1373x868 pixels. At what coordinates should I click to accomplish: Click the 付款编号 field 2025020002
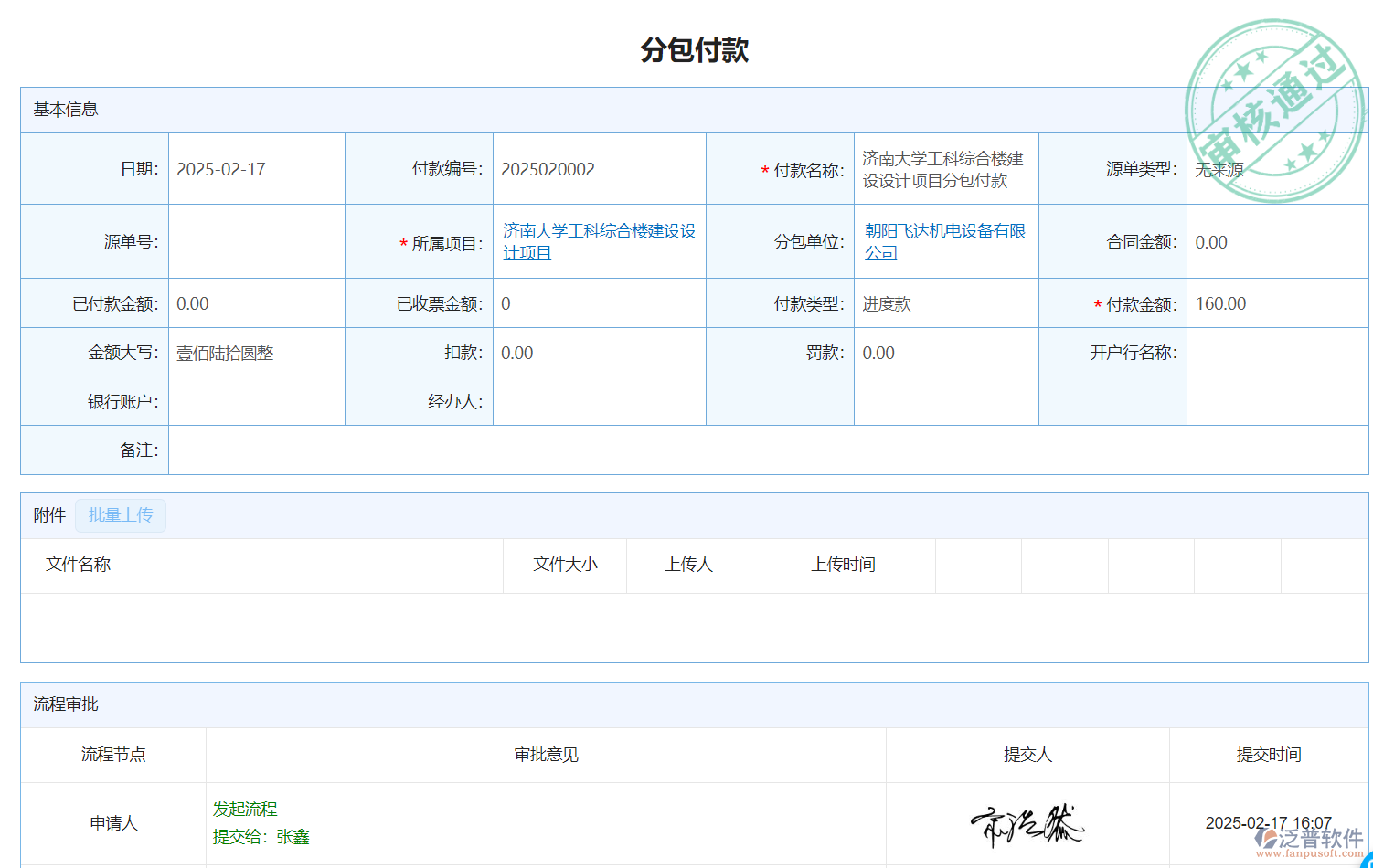[548, 170]
